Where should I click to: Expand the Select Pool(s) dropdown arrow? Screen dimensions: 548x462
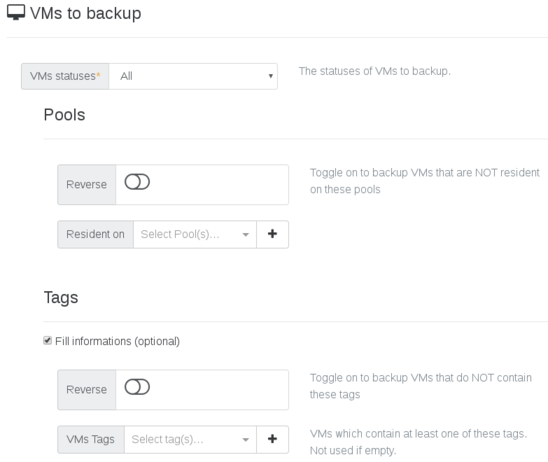tap(246, 234)
